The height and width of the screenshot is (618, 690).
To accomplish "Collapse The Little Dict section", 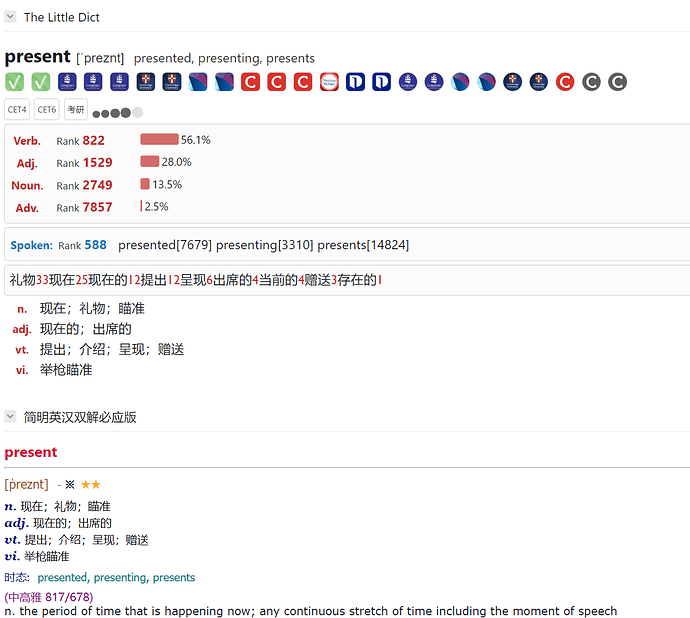I will 10,17.
